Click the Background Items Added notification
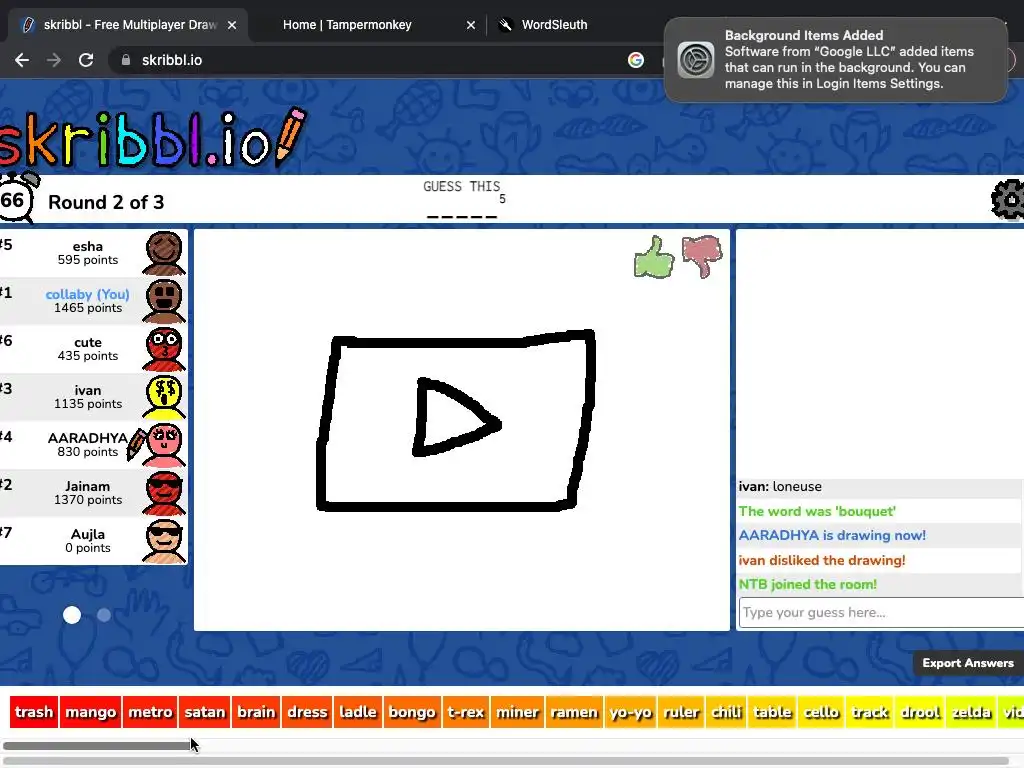Image resolution: width=1024 pixels, height=768 pixels. (836, 60)
